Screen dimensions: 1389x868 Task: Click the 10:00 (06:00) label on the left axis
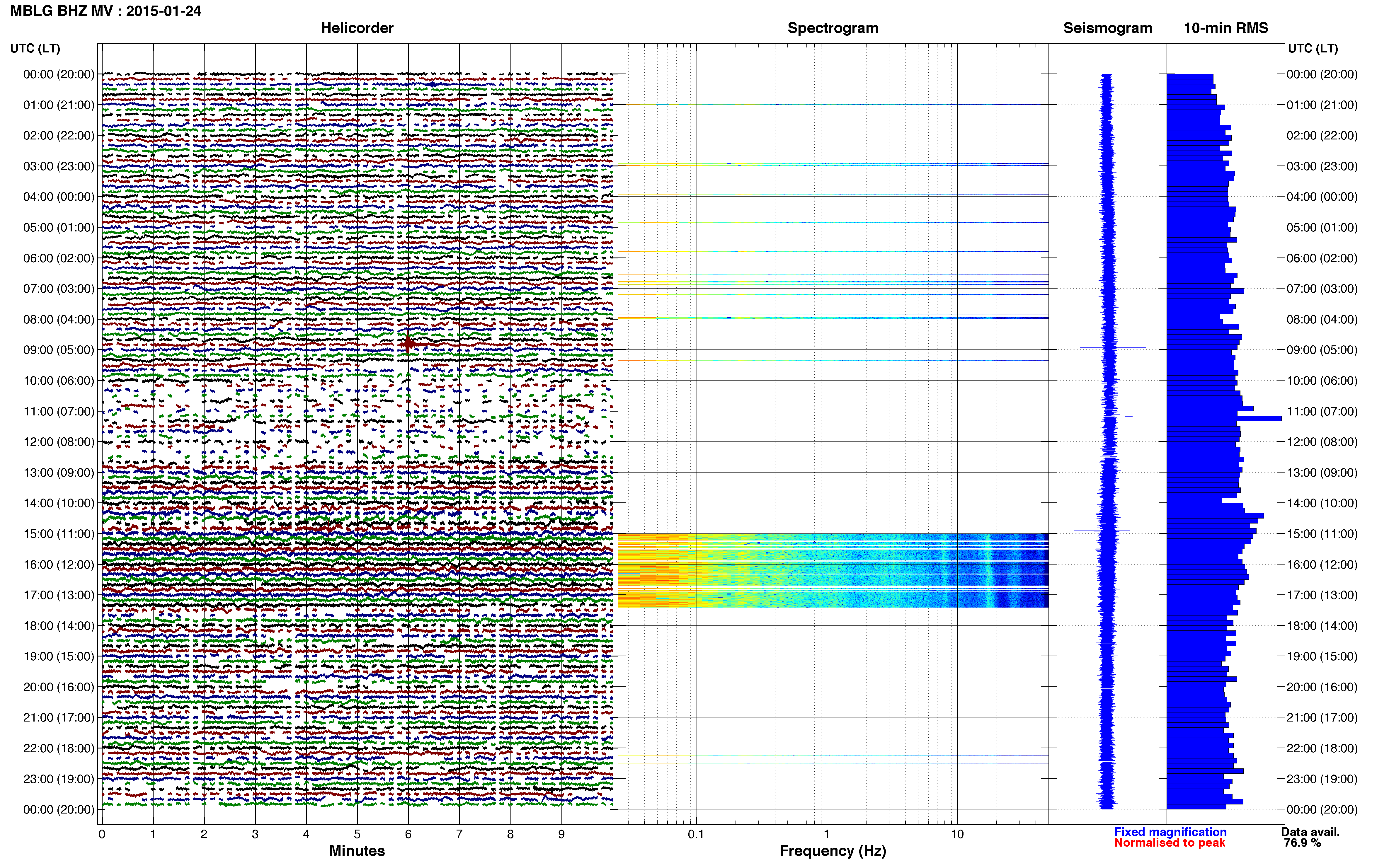(59, 381)
